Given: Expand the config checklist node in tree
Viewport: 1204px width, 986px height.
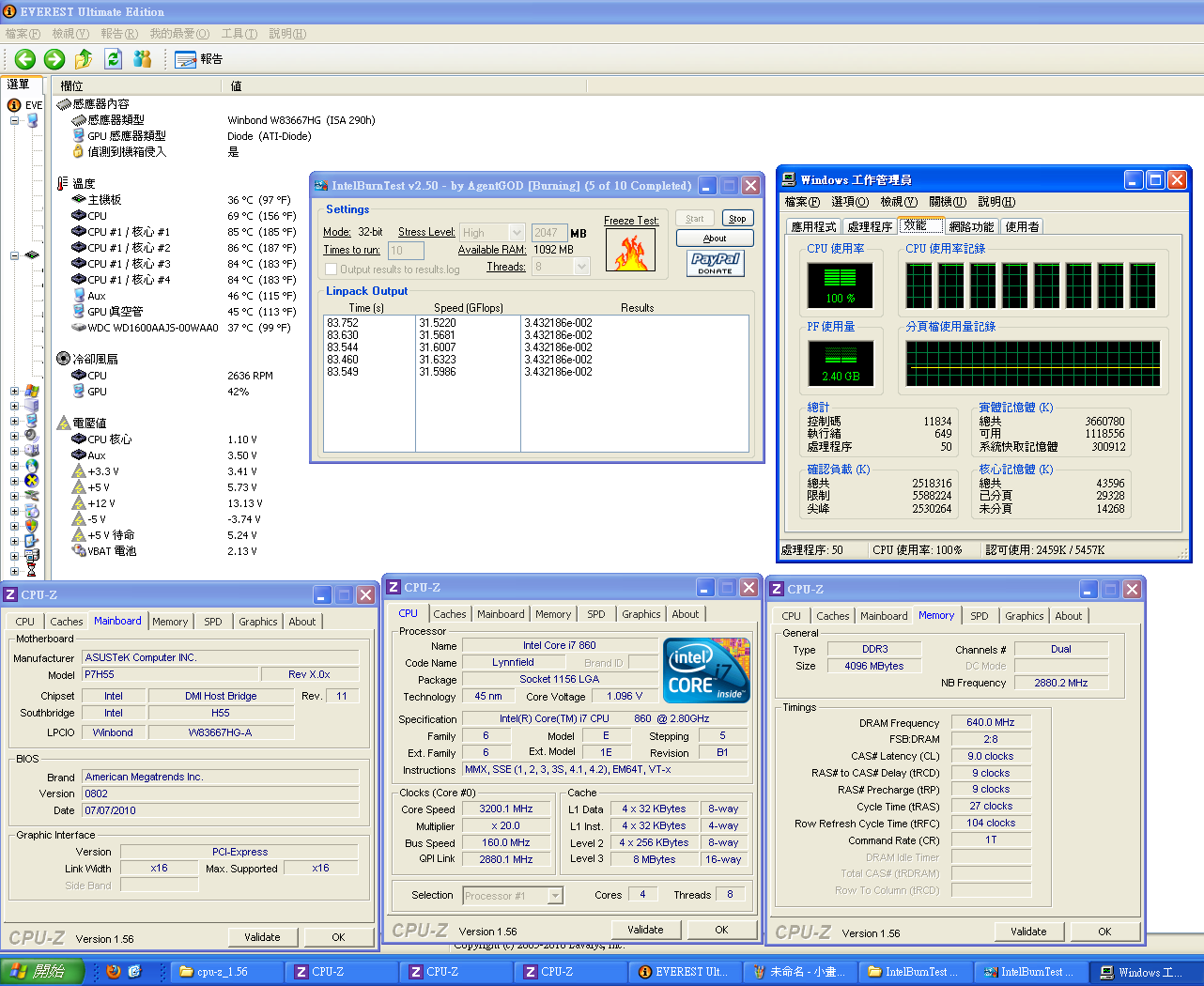Looking at the screenshot, I should (x=14, y=541).
